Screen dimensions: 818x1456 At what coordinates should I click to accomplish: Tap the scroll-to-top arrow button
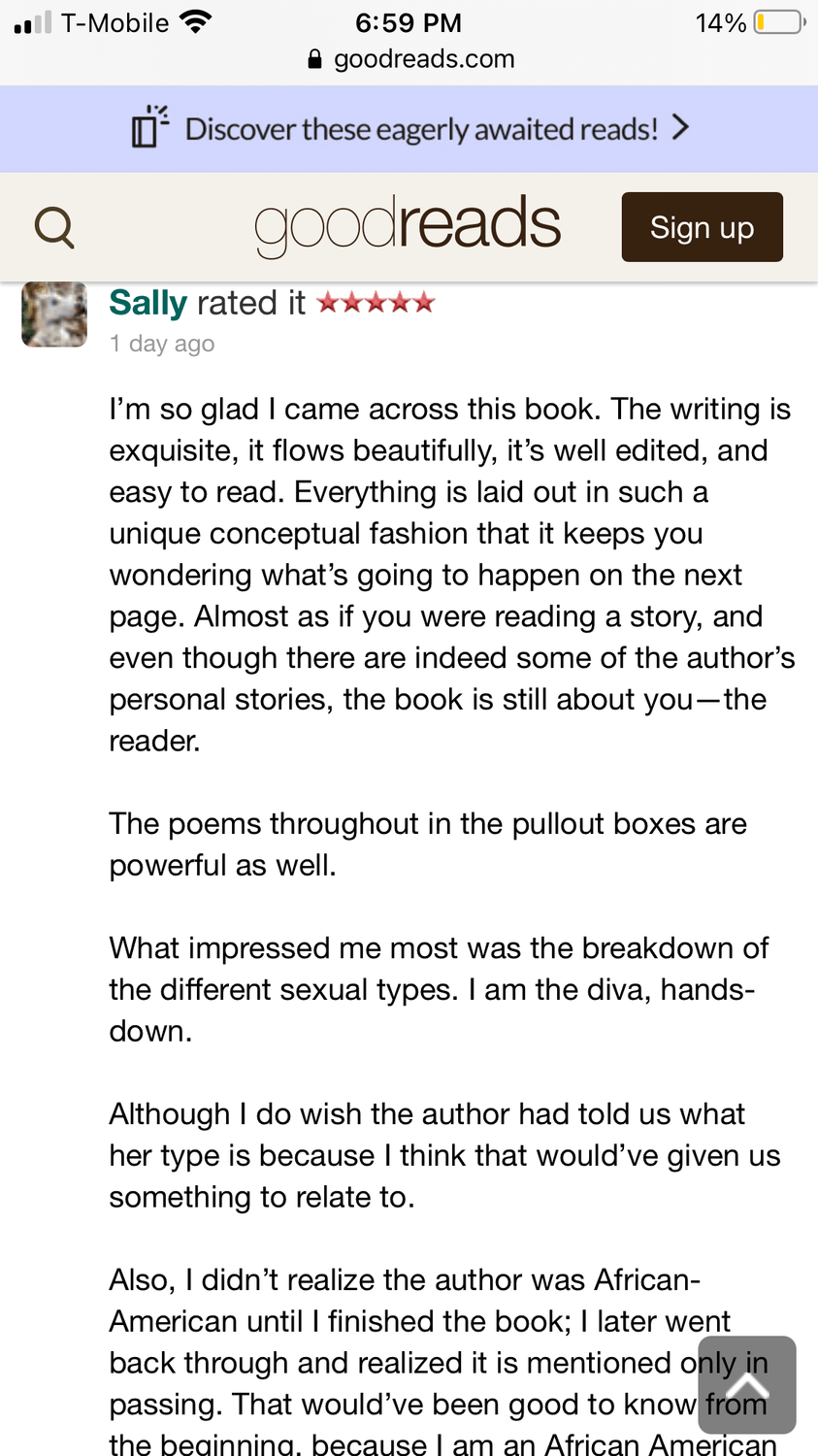pyautogui.click(x=747, y=1385)
